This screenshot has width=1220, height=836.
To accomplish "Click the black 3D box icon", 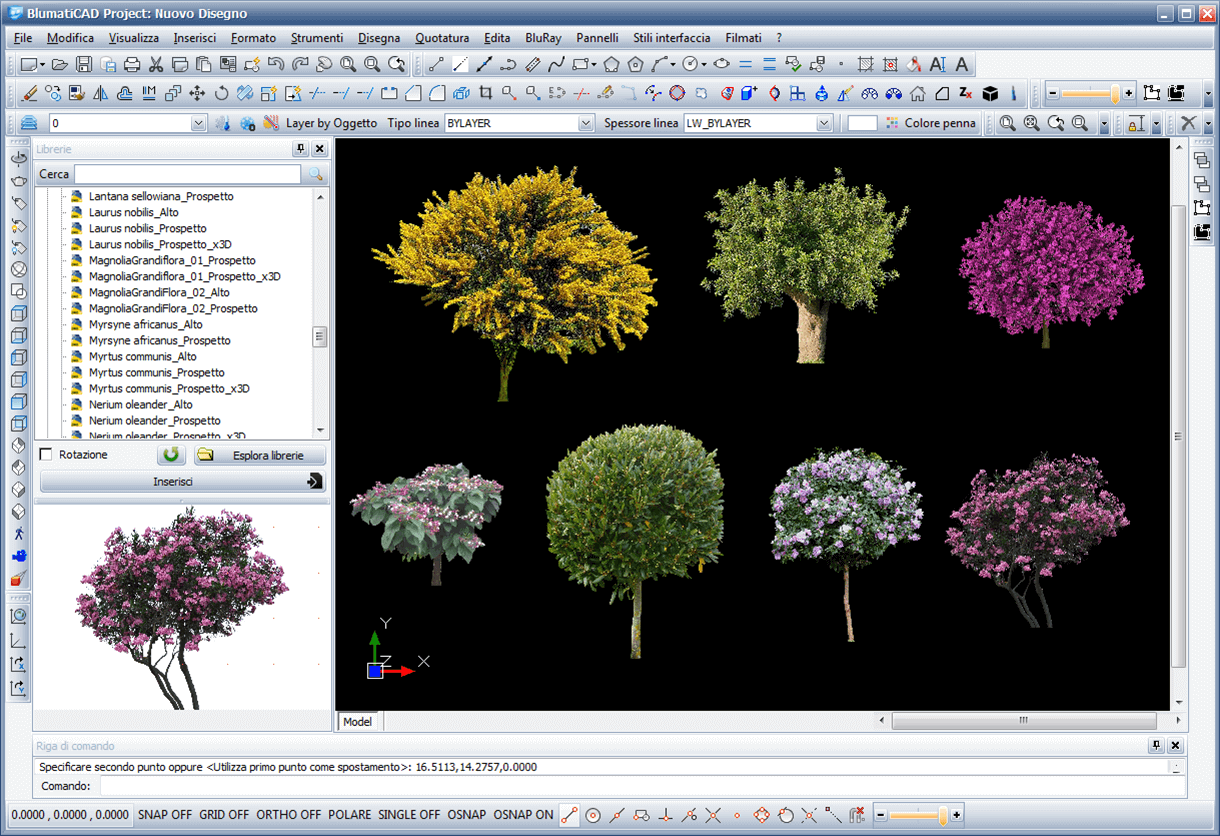I will (990, 94).
